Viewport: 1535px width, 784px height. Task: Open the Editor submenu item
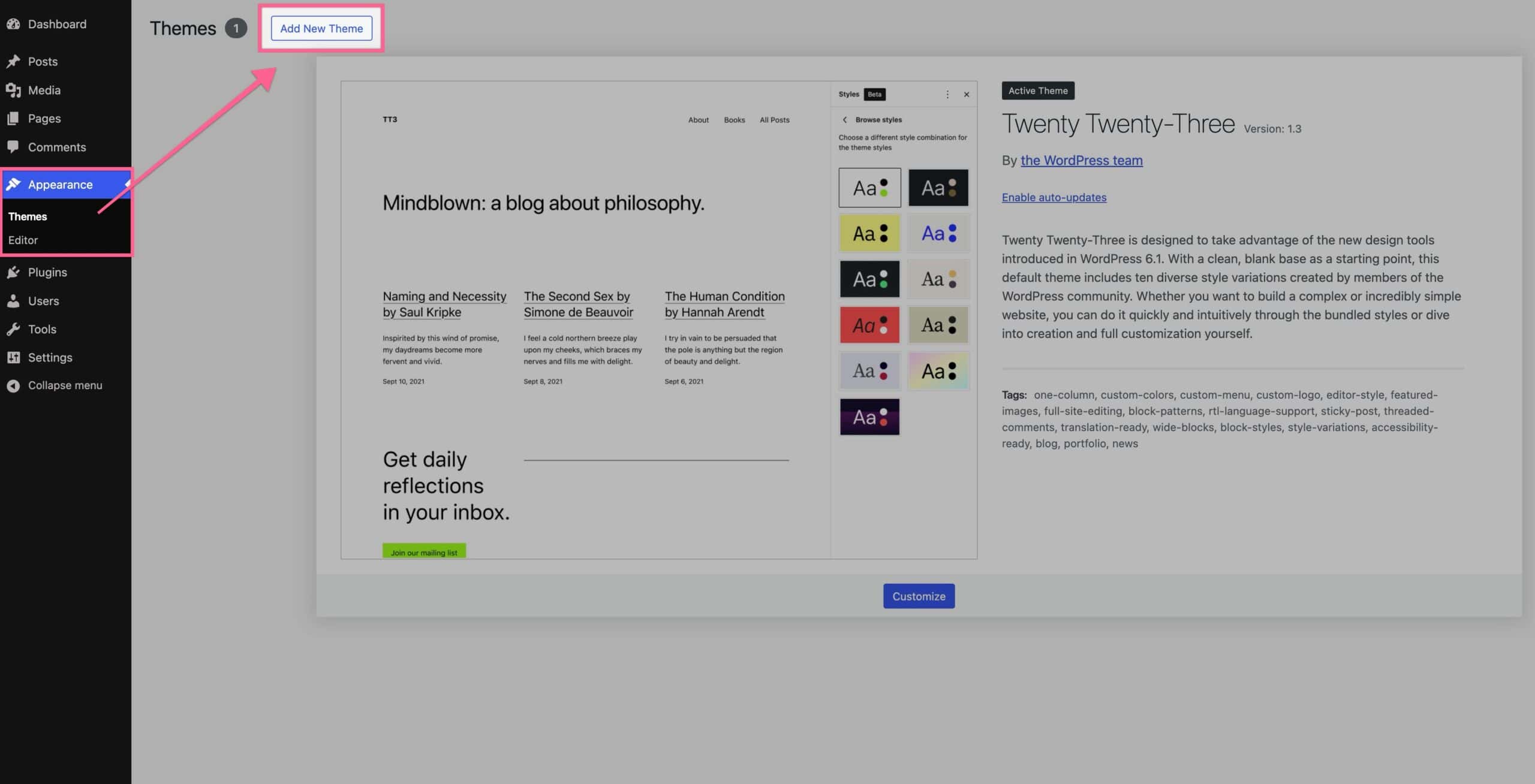pyautogui.click(x=23, y=240)
